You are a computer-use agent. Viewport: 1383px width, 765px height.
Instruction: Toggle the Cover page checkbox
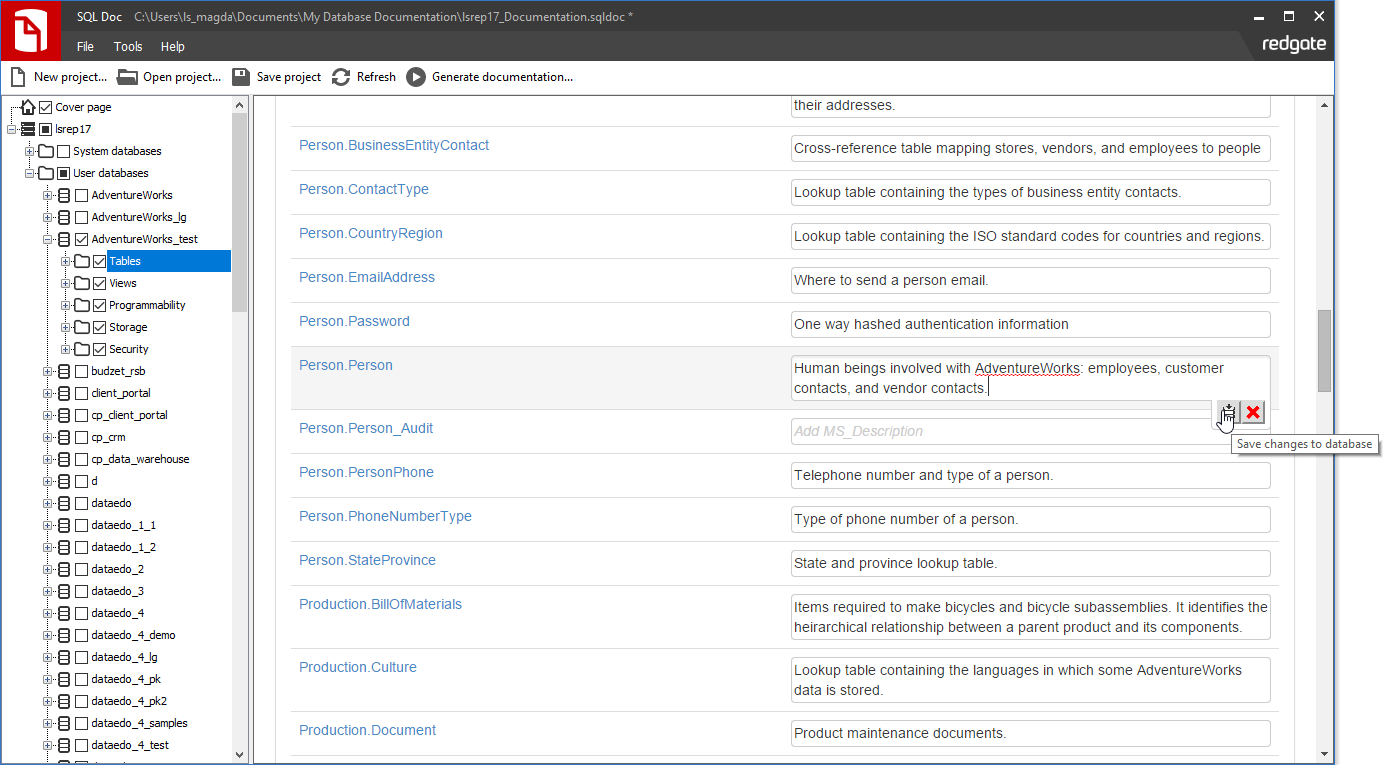coord(45,107)
